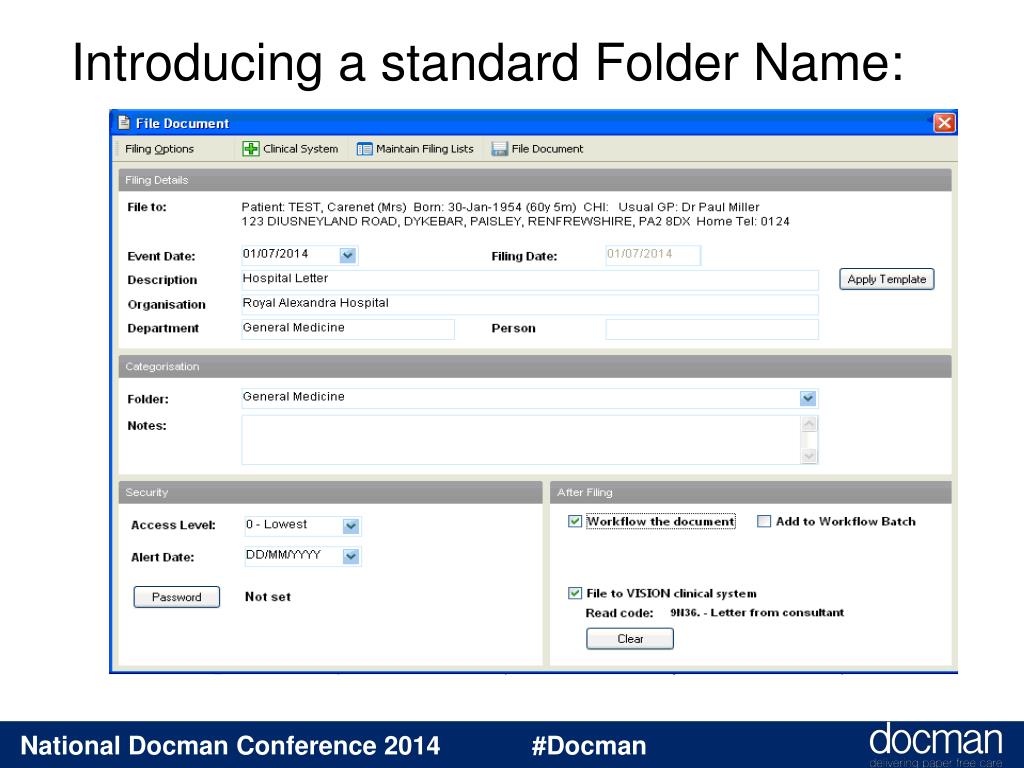
Task: Click the Clear read code button
Action: pos(630,639)
